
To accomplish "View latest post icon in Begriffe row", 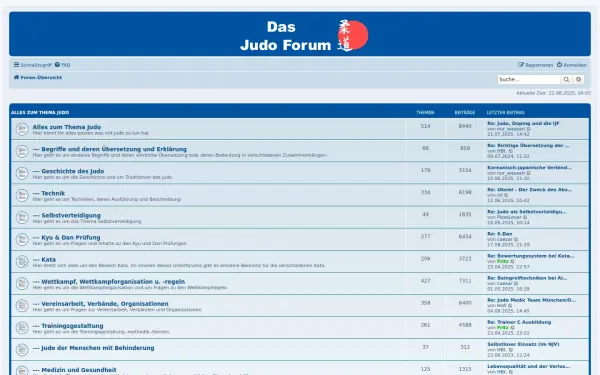I will 510,151.
